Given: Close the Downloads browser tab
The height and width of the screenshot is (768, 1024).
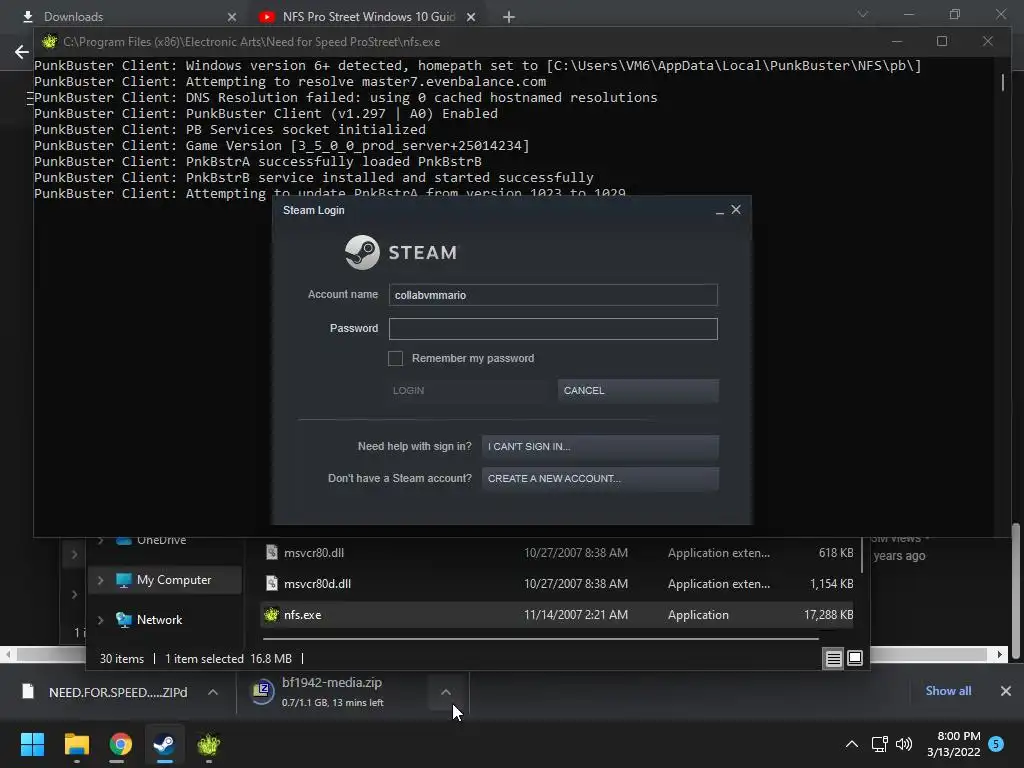Looking at the screenshot, I should pyautogui.click(x=232, y=17).
